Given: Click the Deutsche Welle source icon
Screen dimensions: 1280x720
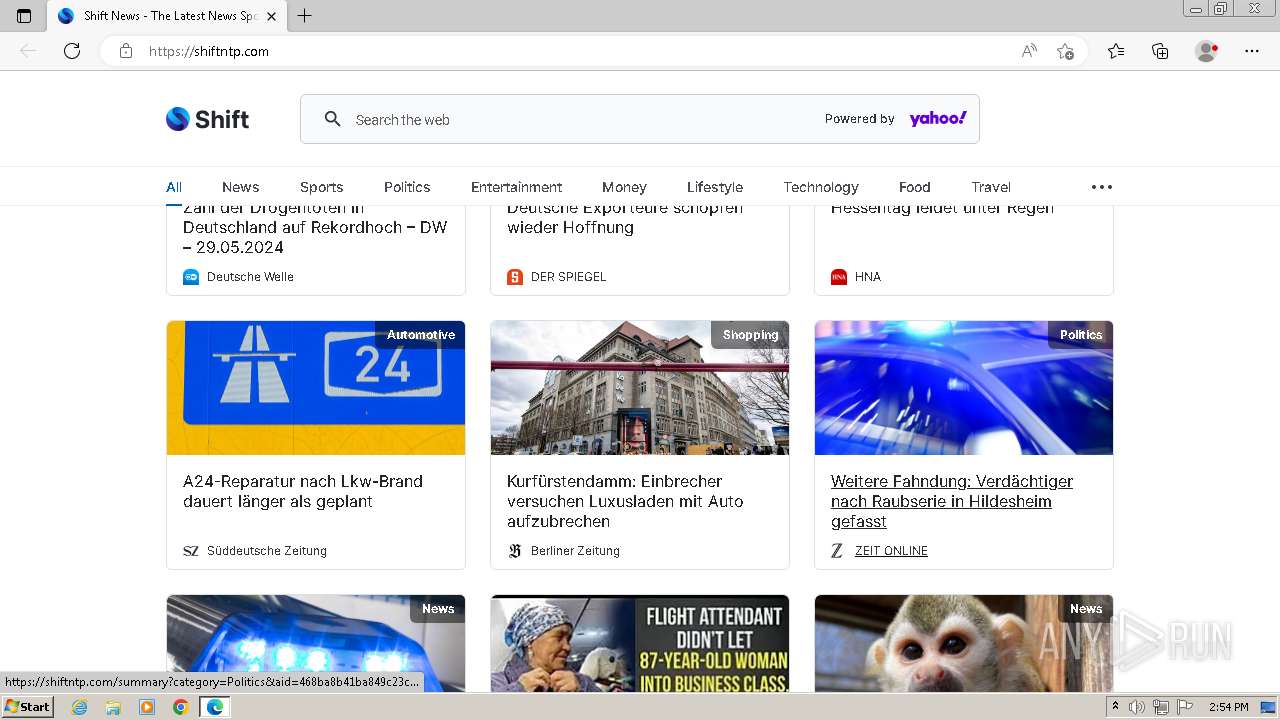Looking at the screenshot, I should 191,277.
